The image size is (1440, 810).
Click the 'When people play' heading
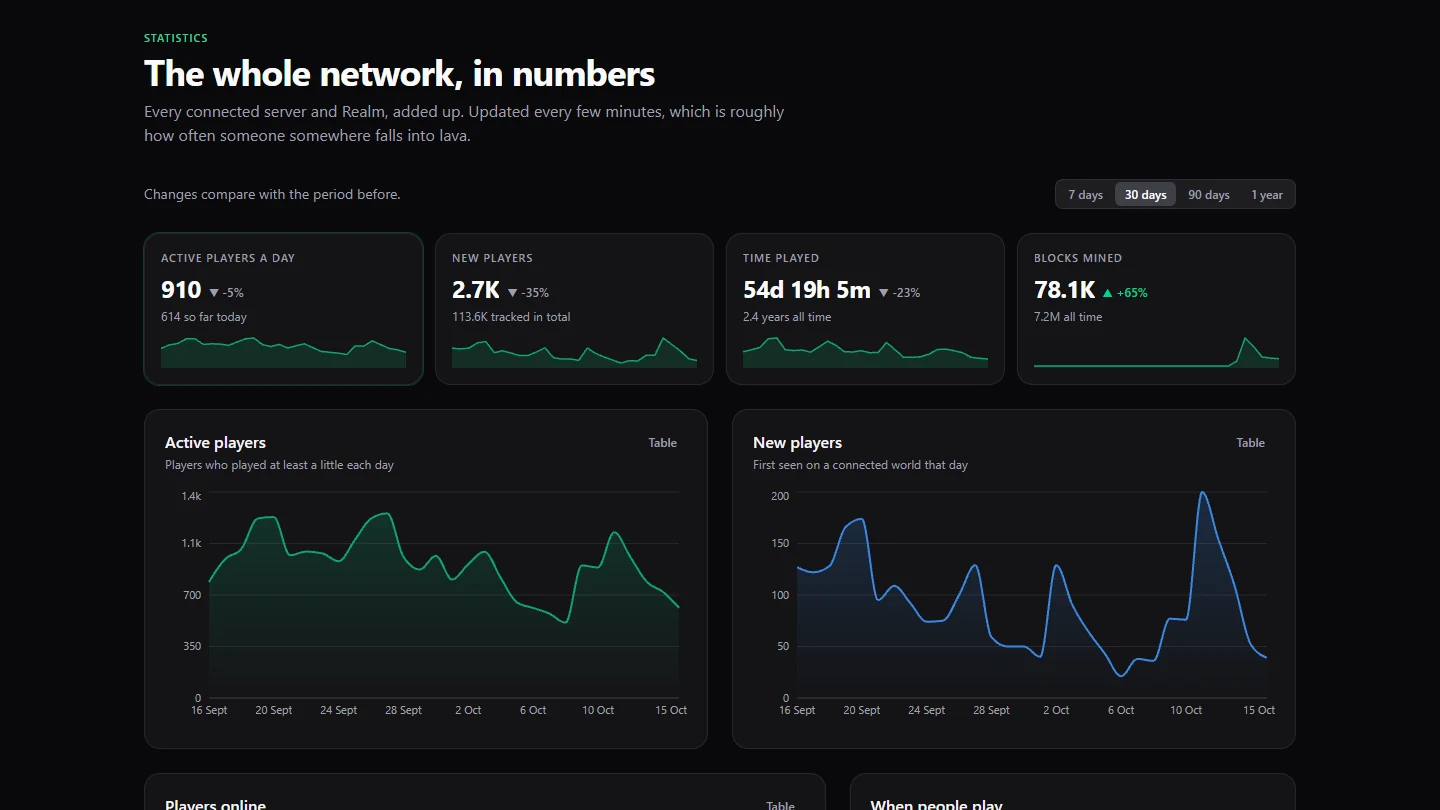point(936,804)
